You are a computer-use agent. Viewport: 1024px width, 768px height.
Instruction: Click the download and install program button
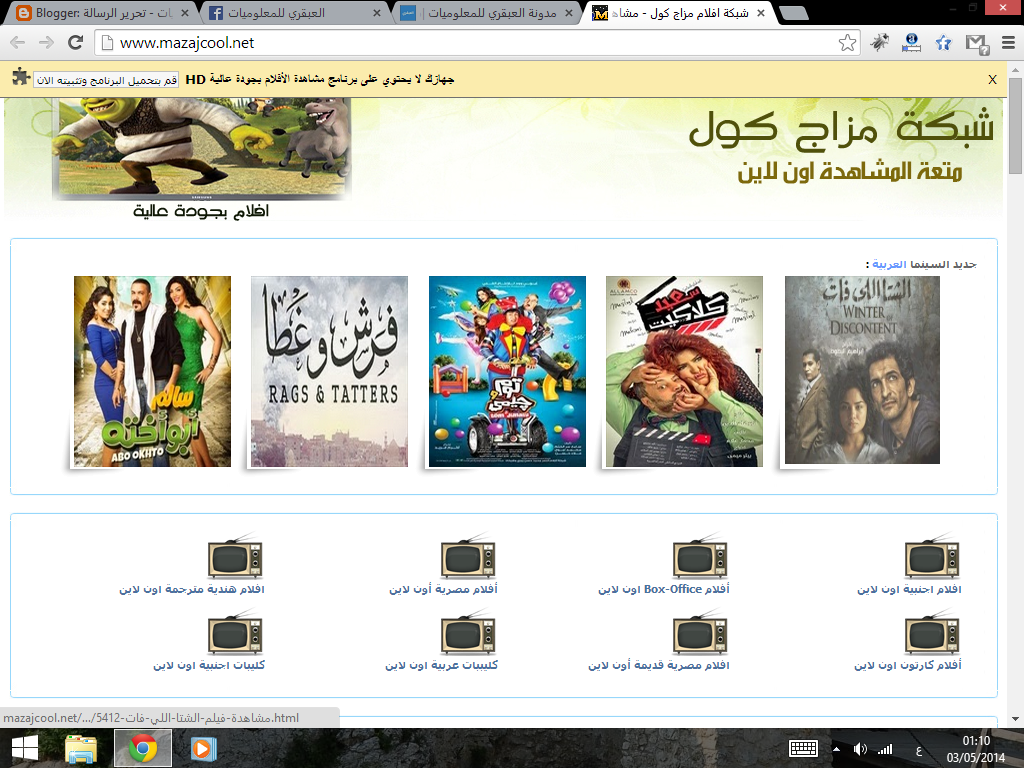(106, 80)
